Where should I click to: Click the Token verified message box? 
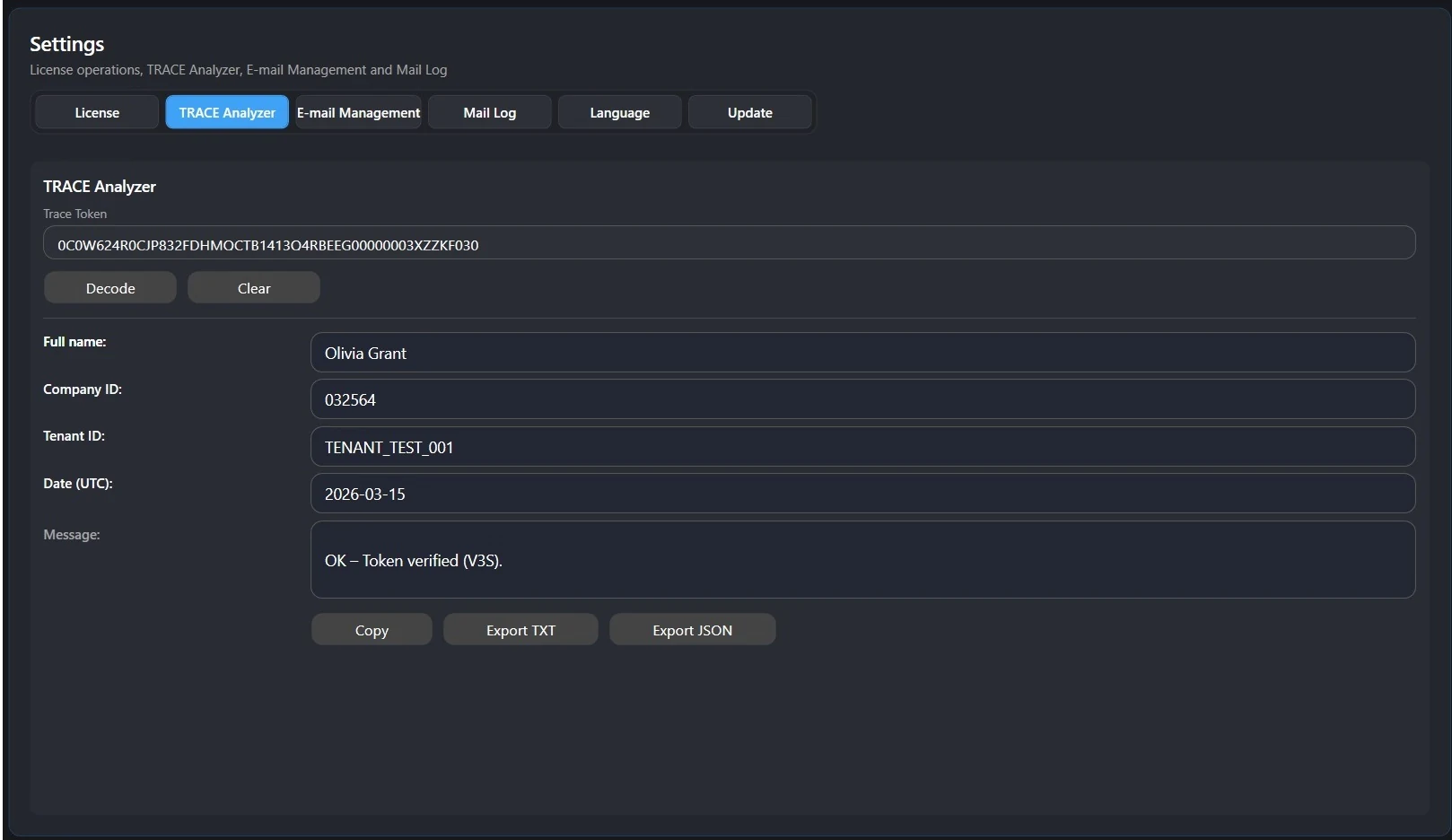coord(862,560)
